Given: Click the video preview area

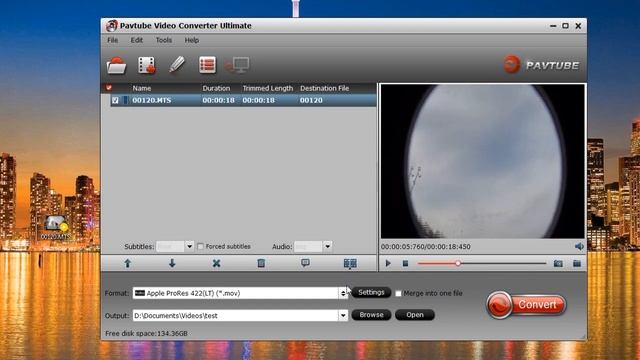Looking at the screenshot, I should point(482,161).
